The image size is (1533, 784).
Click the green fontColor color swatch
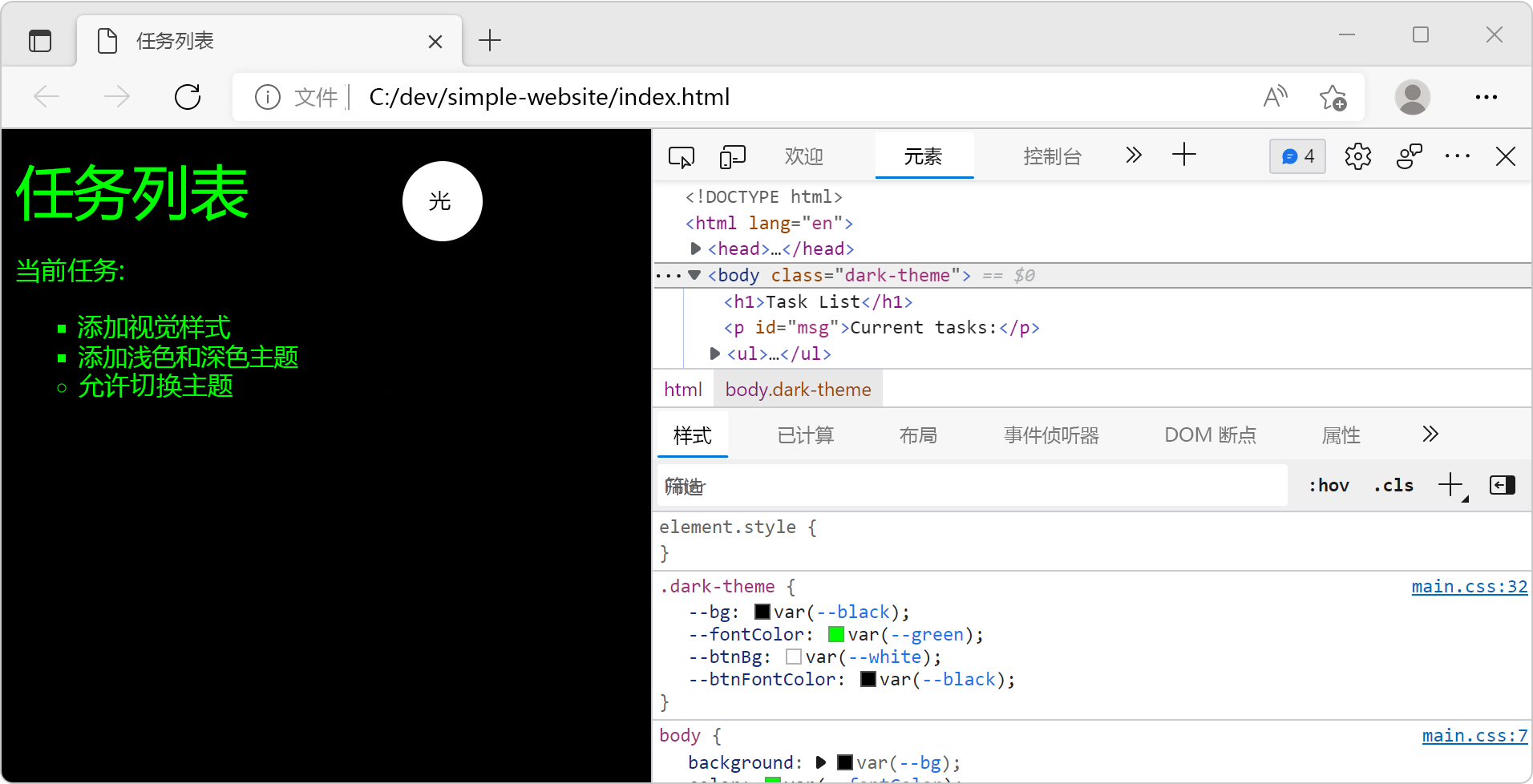click(x=835, y=634)
